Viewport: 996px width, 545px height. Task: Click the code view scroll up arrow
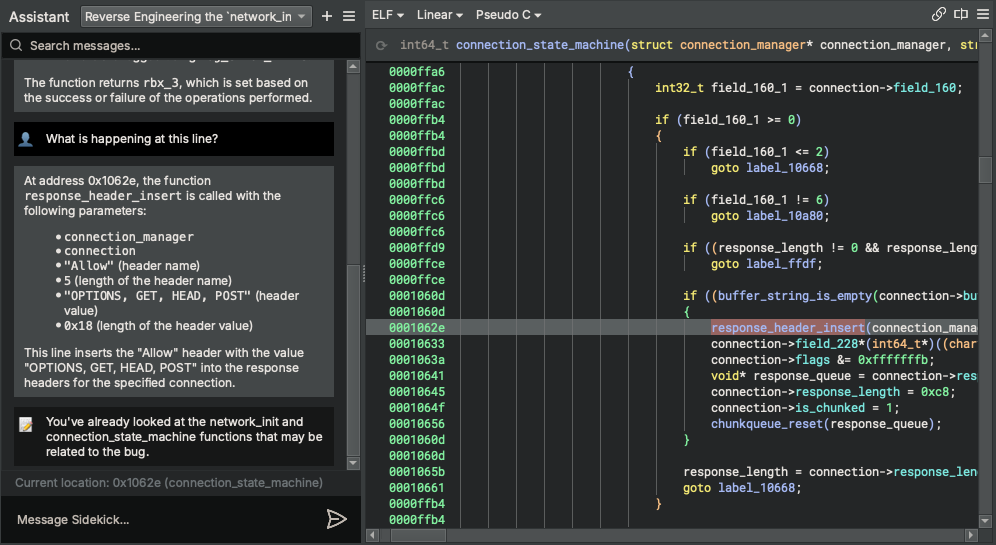[985, 37]
